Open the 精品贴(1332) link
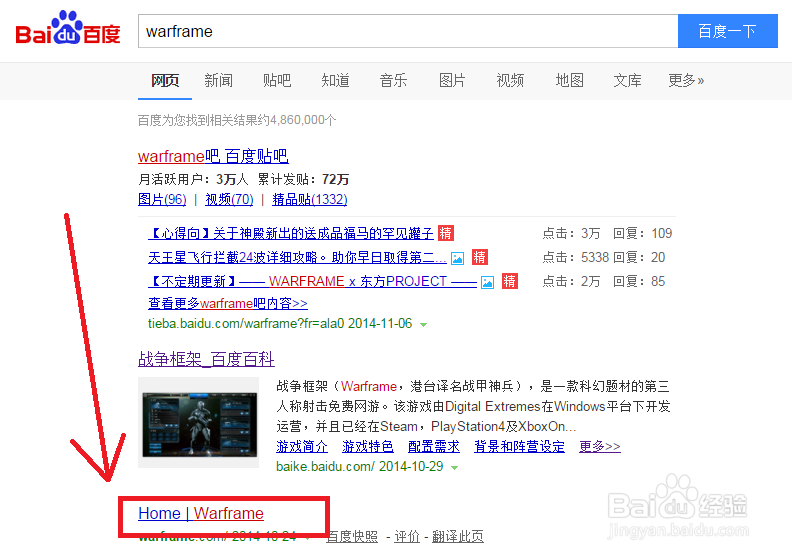The image size is (792, 558). point(310,199)
